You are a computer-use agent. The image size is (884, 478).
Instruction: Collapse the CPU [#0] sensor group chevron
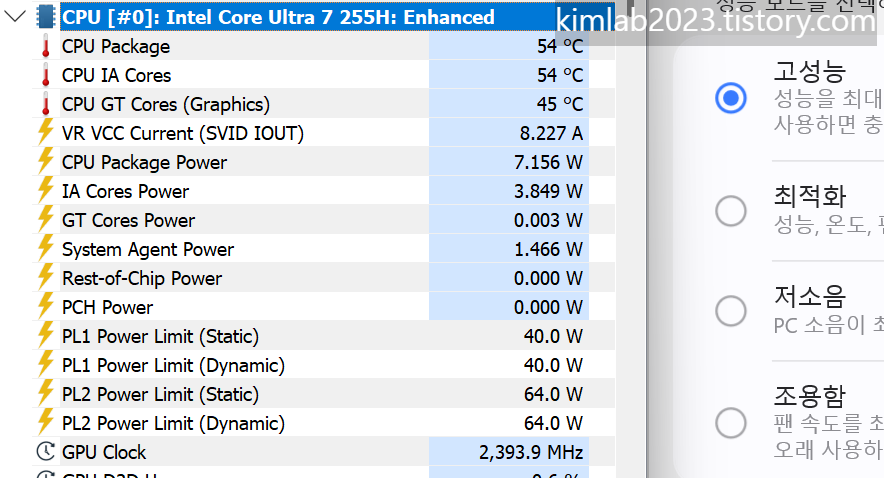15,16
